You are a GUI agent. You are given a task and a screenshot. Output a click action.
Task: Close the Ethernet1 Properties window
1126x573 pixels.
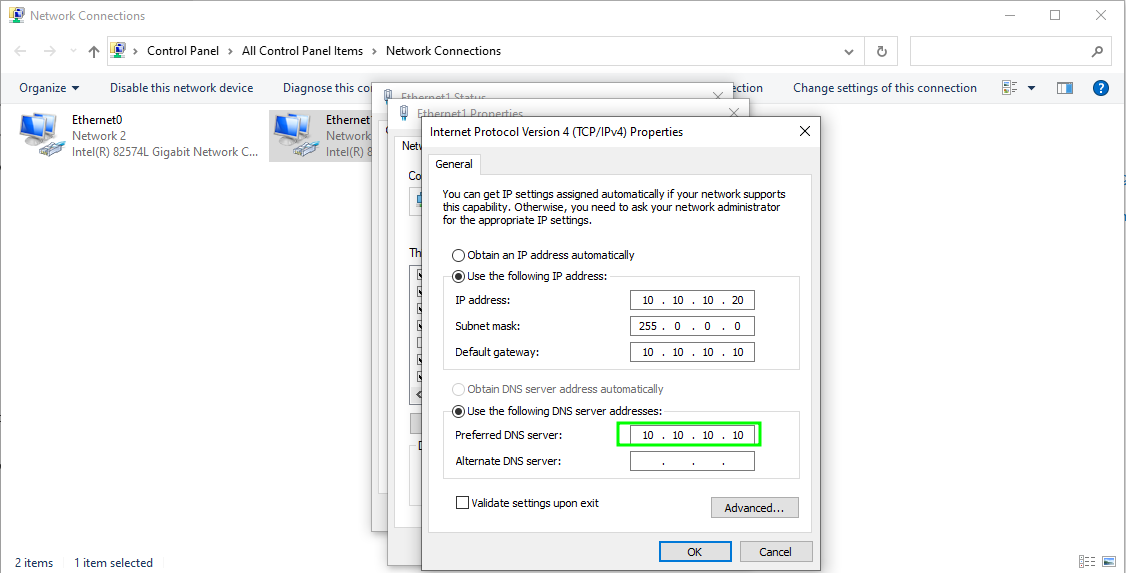733,113
